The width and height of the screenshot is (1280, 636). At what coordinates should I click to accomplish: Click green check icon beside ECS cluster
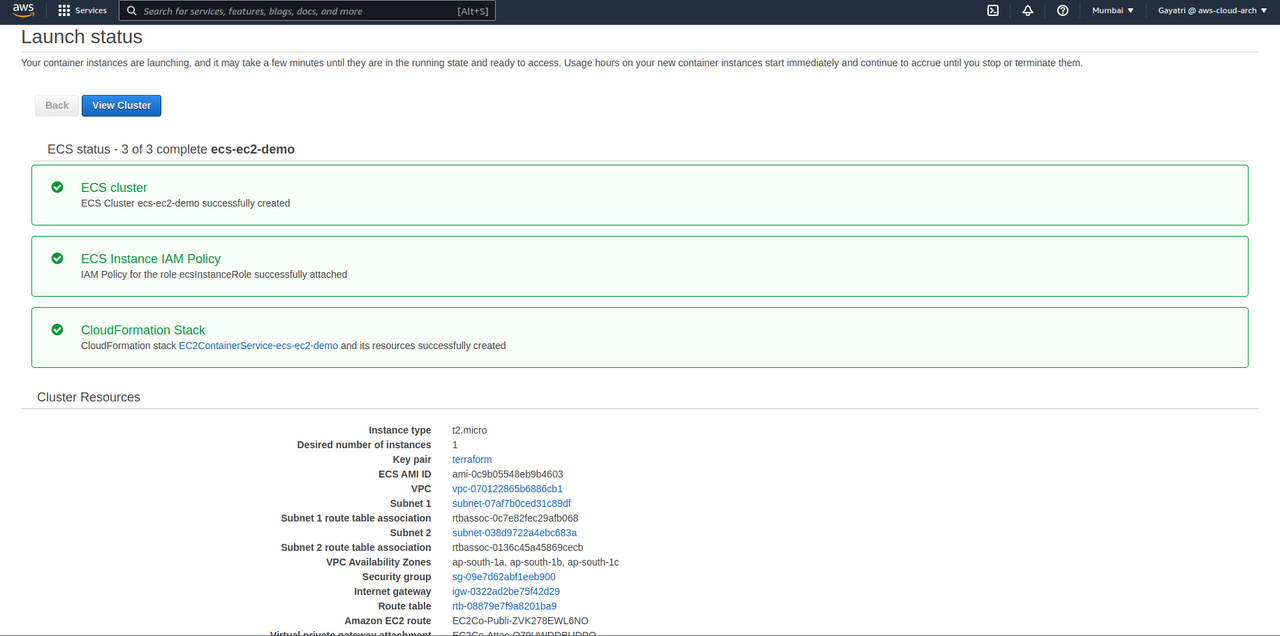point(58,187)
